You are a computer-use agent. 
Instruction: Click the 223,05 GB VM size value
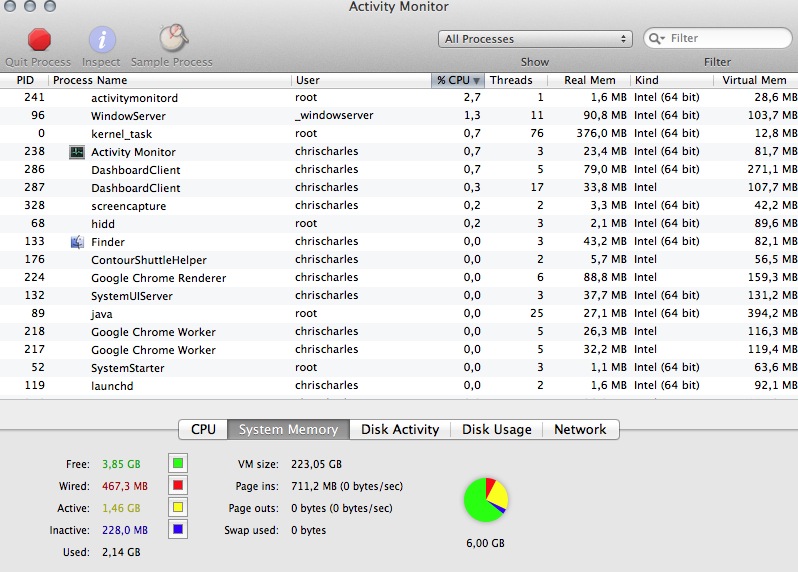coord(316,464)
